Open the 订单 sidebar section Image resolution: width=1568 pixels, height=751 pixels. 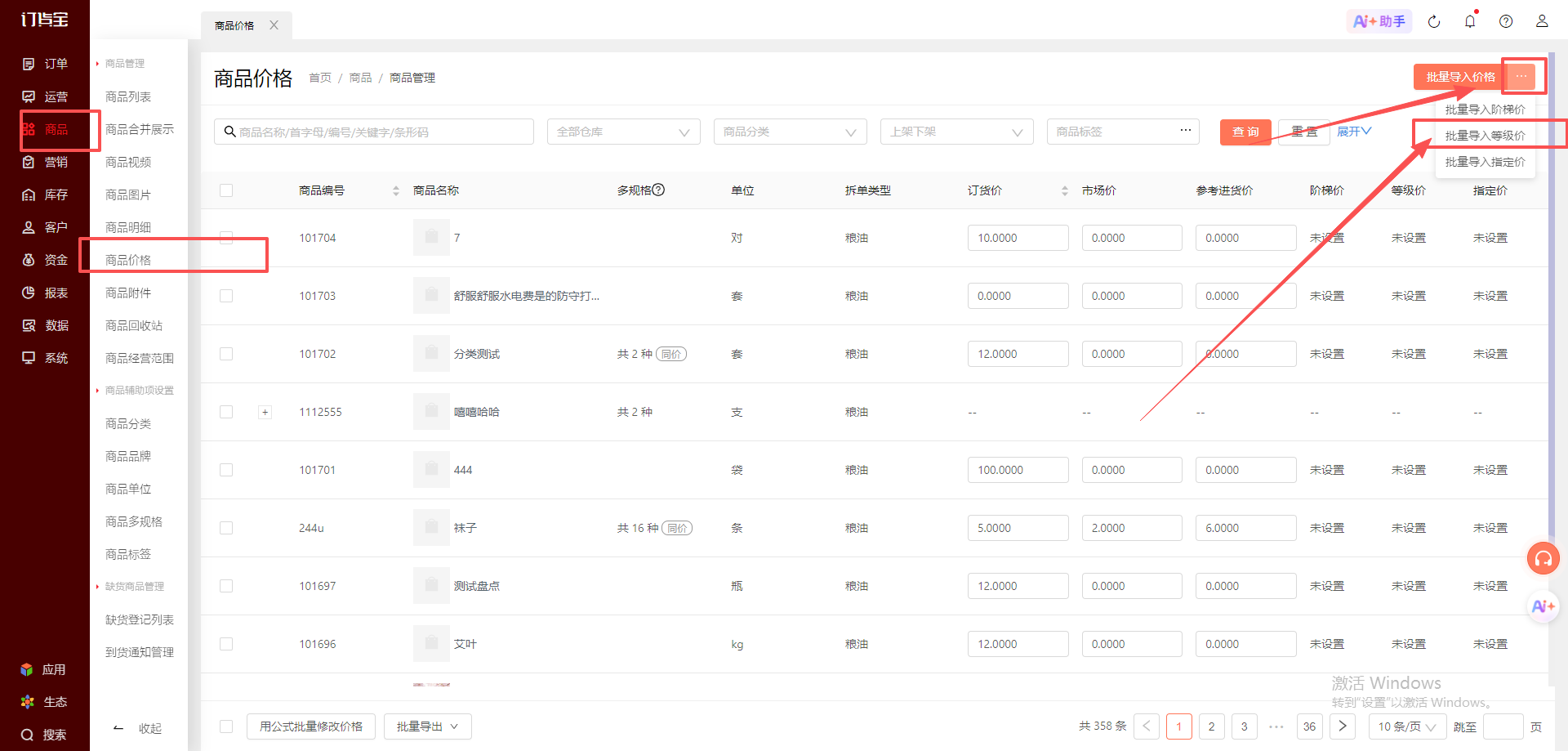point(45,64)
